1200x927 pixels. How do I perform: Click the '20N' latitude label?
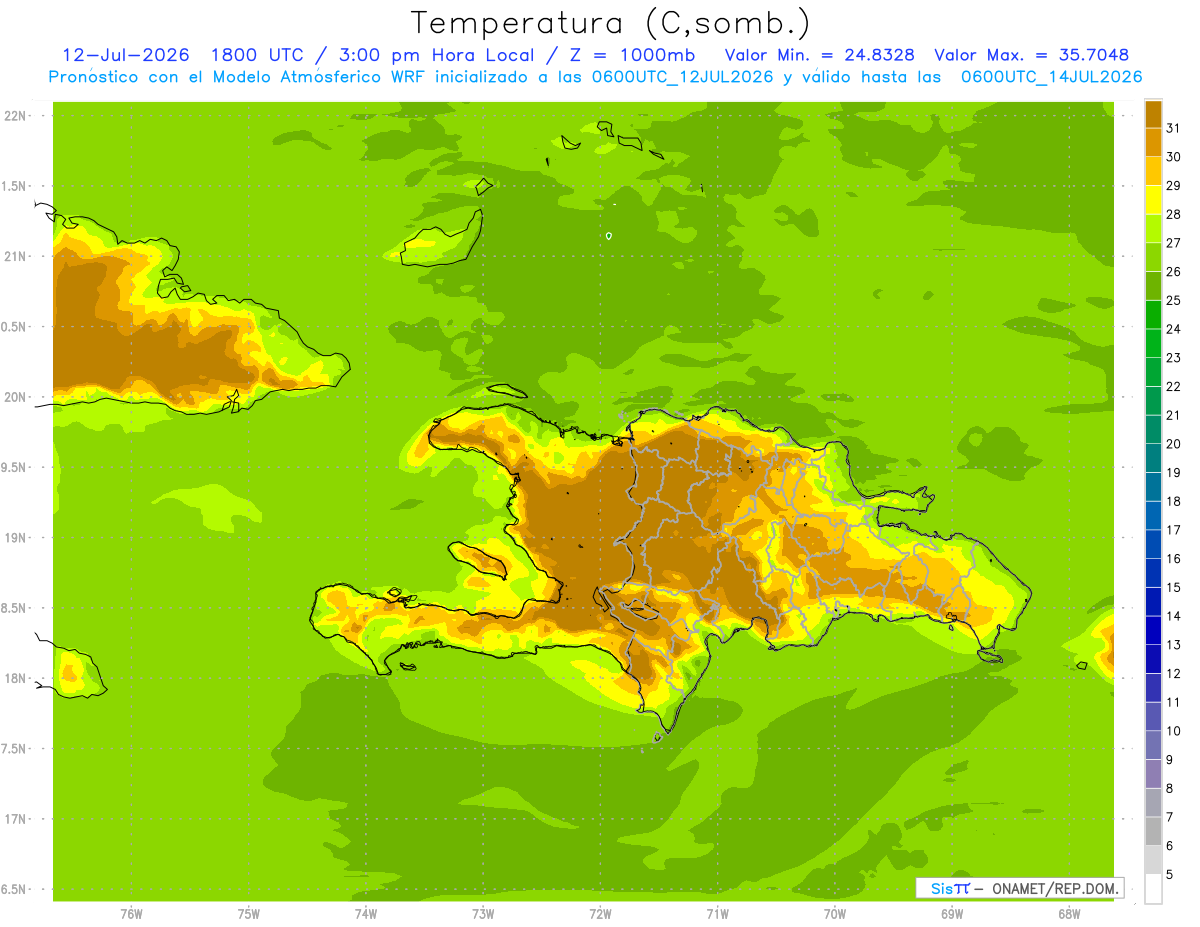point(16,397)
